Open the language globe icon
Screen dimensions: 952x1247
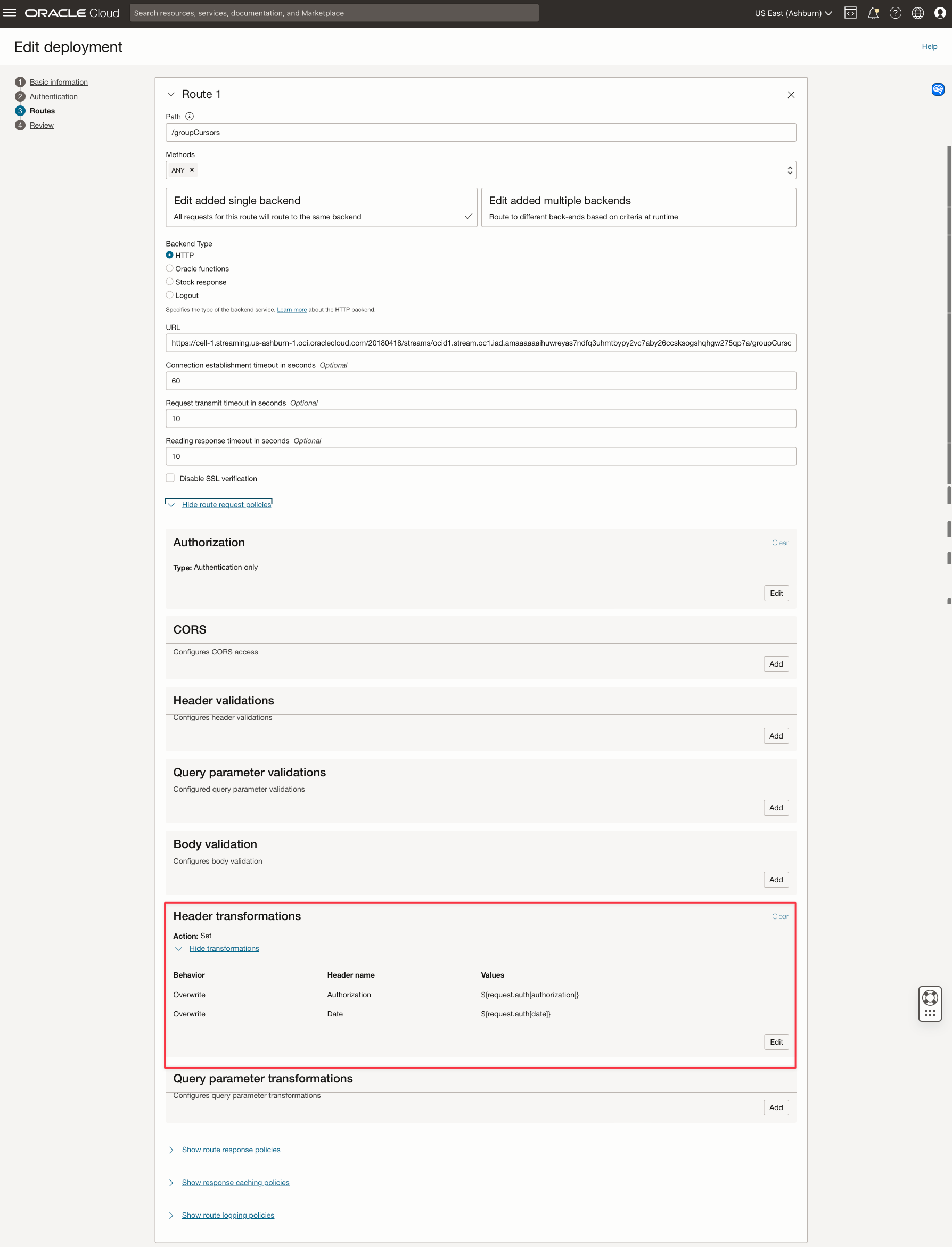[x=917, y=12]
